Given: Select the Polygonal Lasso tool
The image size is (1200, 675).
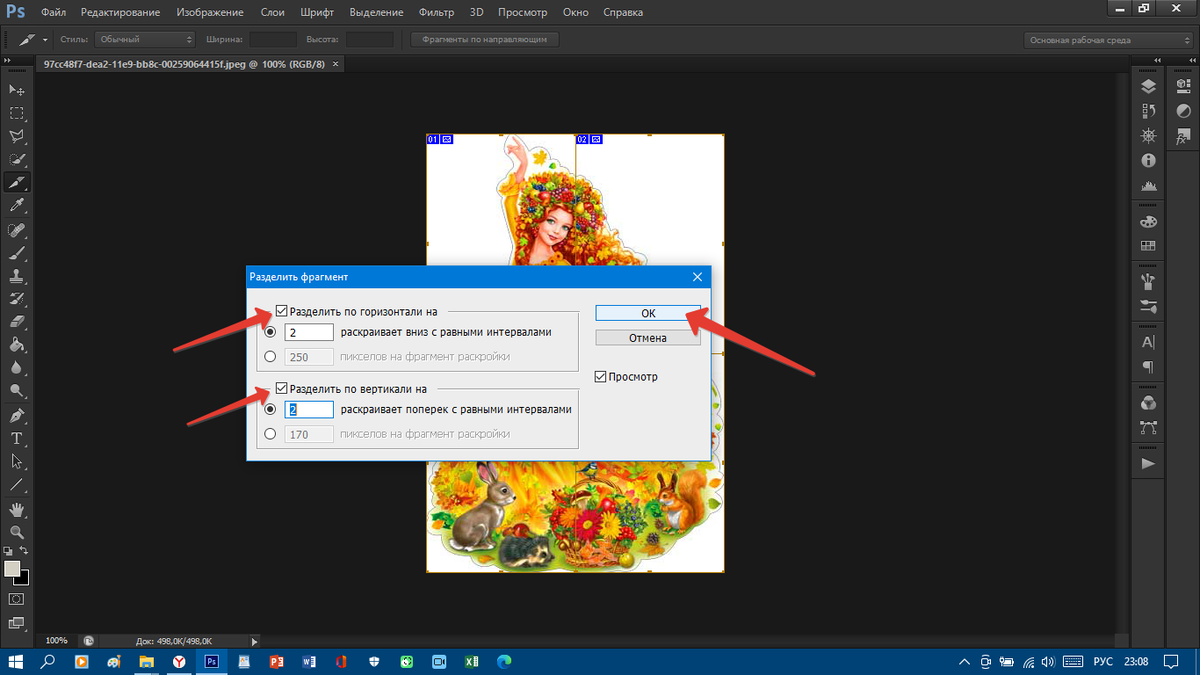Looking at the screenshot, I should 17,136.
